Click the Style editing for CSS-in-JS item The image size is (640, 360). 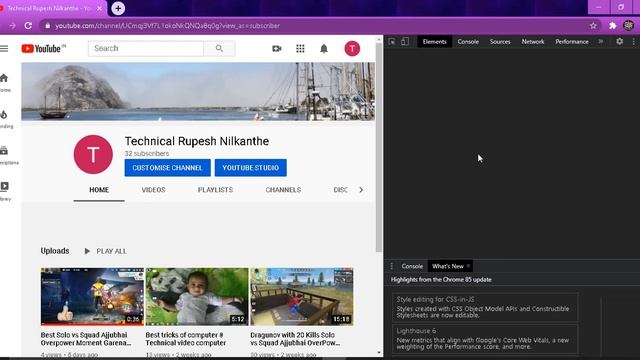[485, 307]
